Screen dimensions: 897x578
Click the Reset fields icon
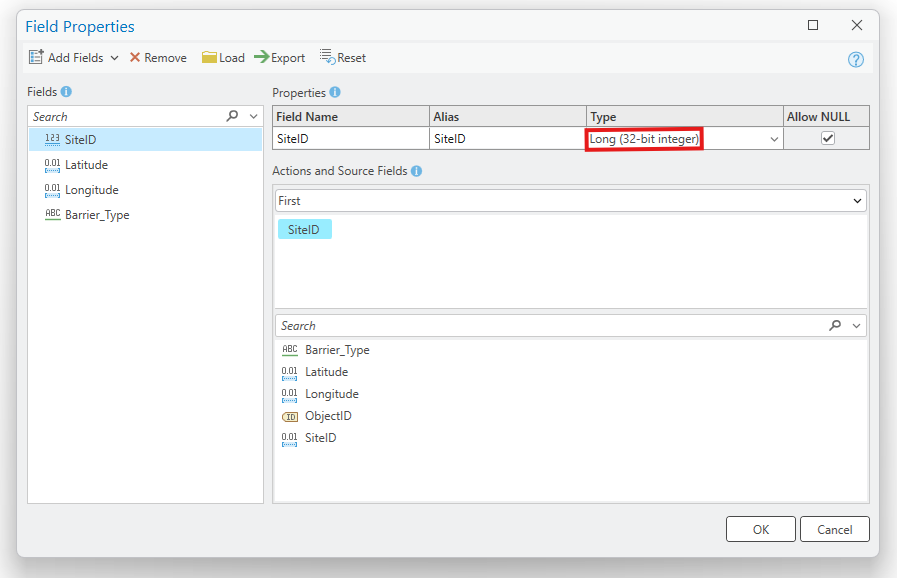click(328, 57)
